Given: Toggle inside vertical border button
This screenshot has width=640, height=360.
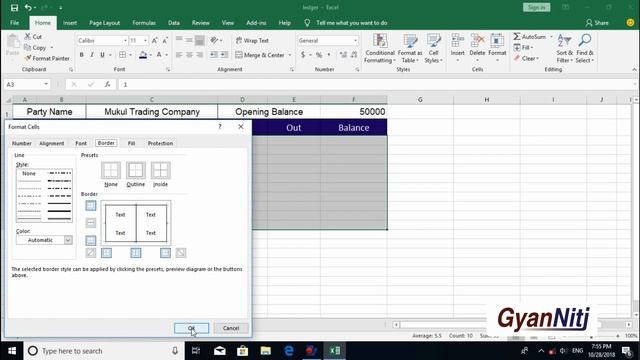Looking at the screenshot, I should click(x=136, y=253).
